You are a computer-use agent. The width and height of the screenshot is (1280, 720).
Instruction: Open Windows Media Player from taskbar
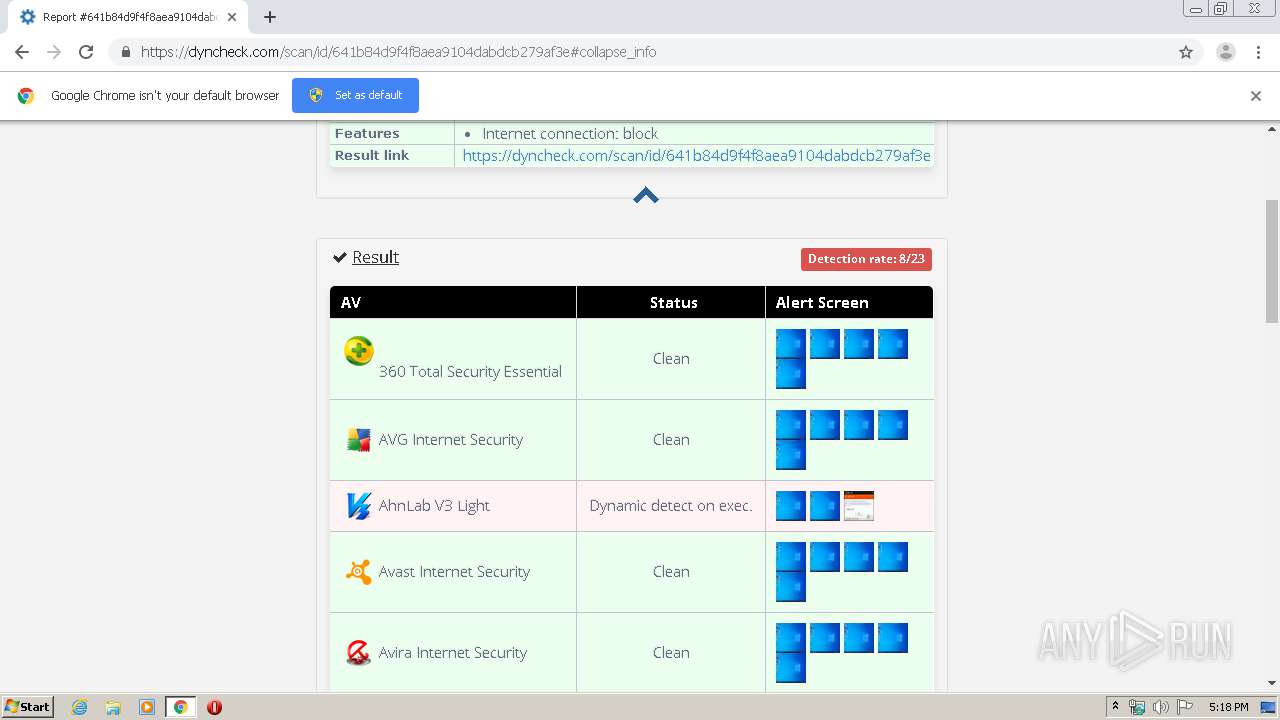(x=147, y=707)
